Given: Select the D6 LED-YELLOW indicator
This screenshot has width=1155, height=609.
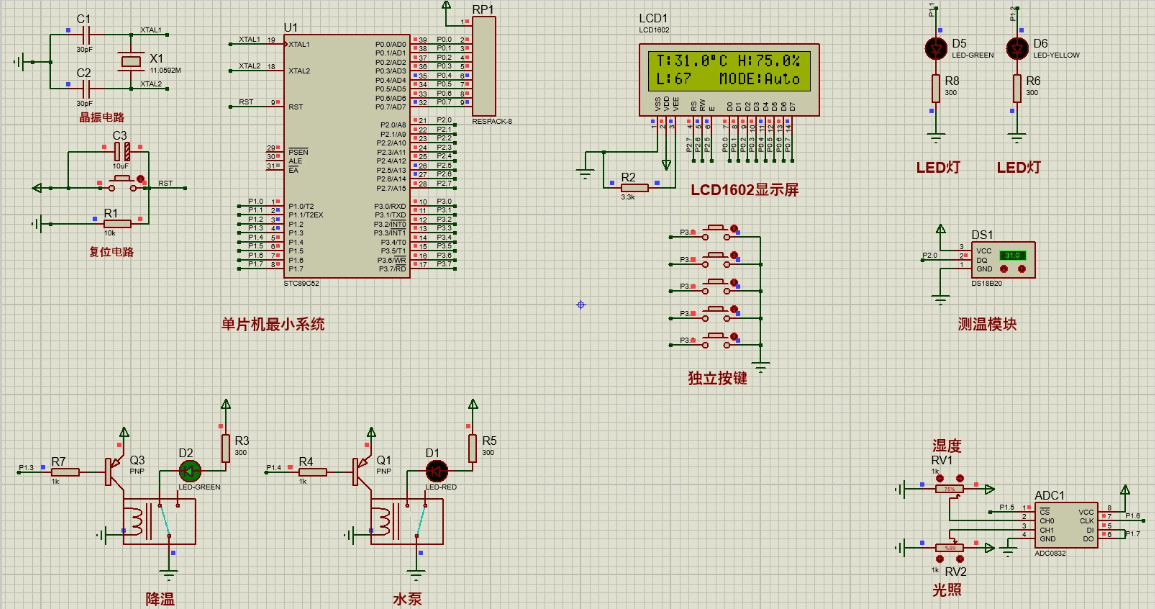Looking at the screenshot, I should click(x=1017, y=48).
